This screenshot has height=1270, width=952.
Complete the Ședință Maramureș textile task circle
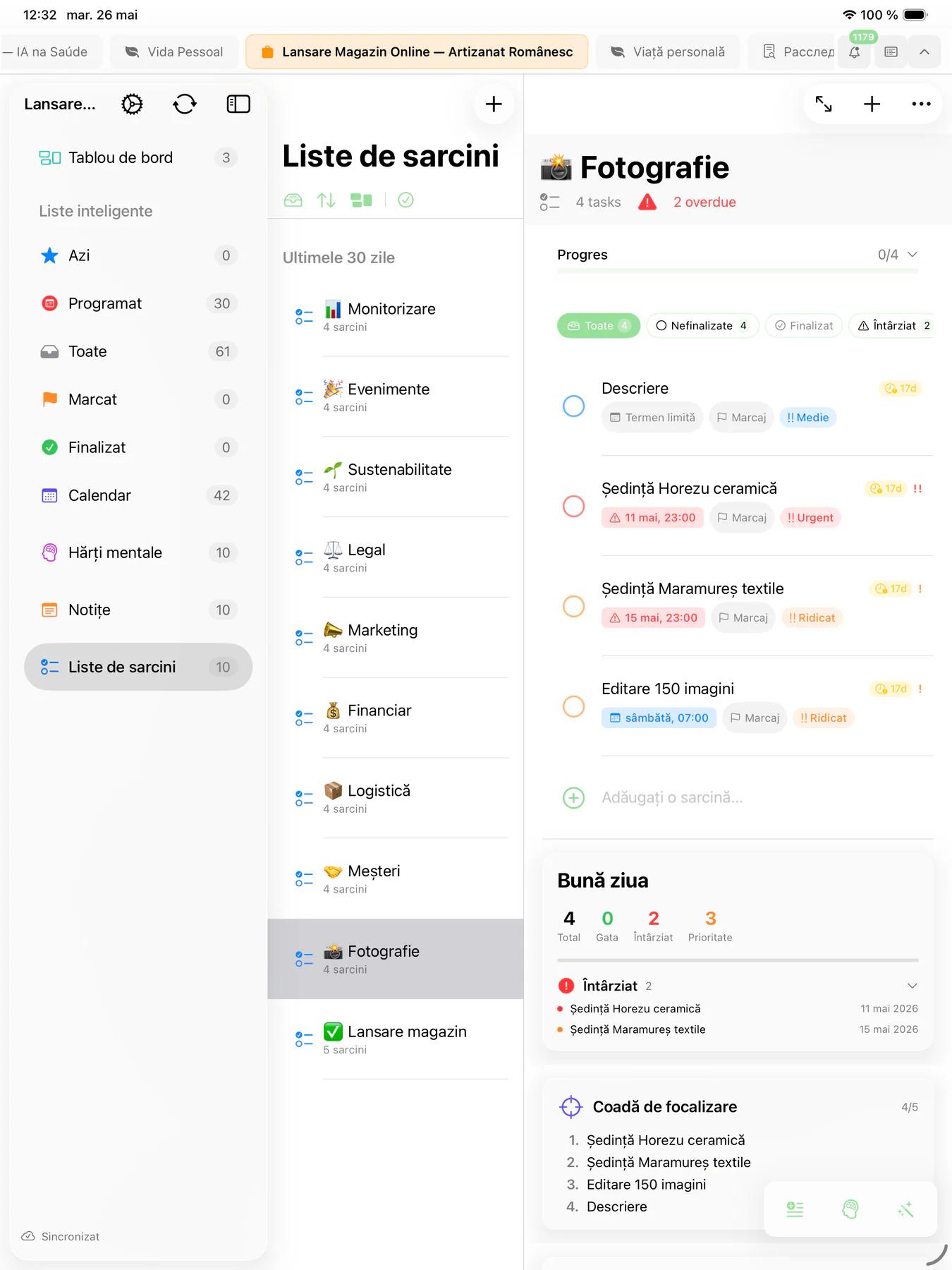tap(573, 606)
